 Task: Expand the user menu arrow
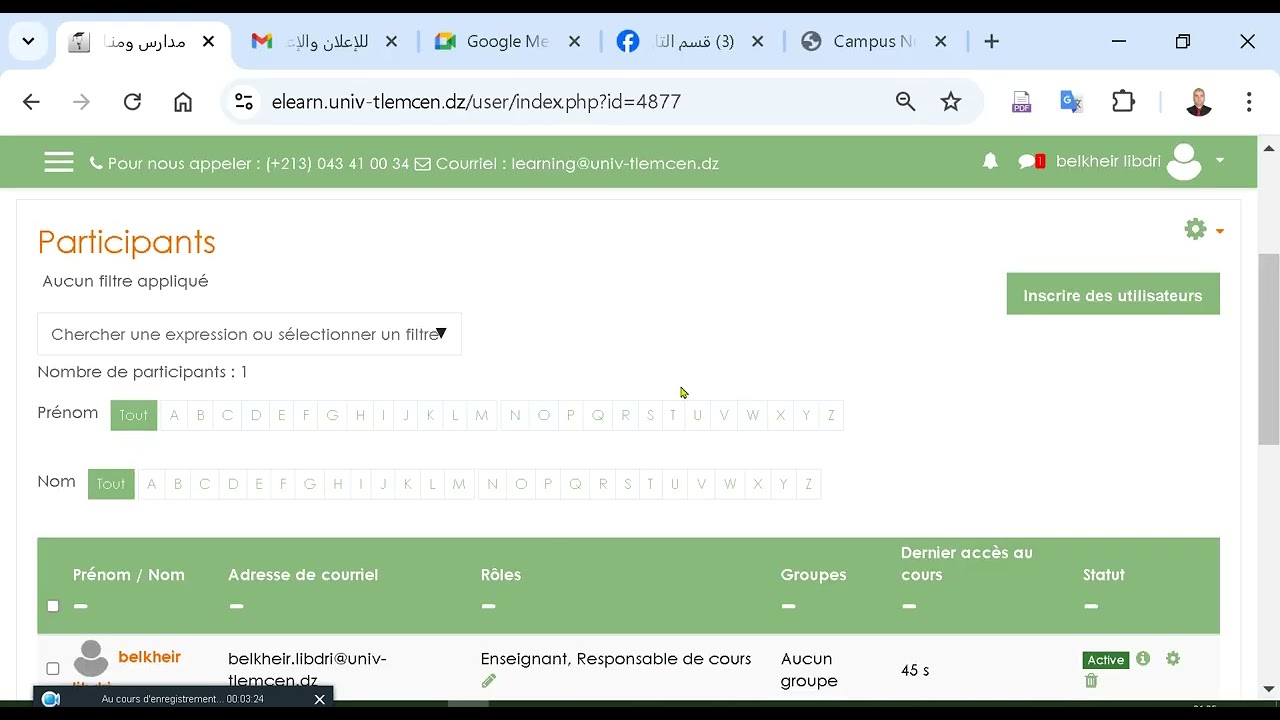(1220, 160)
